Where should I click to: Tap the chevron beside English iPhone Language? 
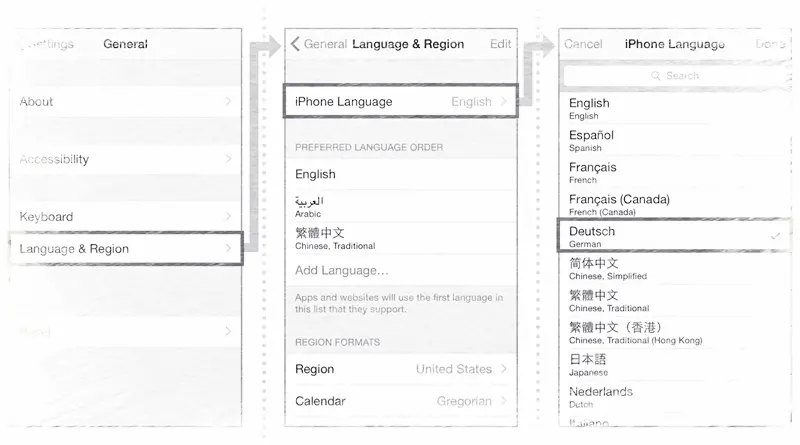pyautogui.click(x=504, y=102)
